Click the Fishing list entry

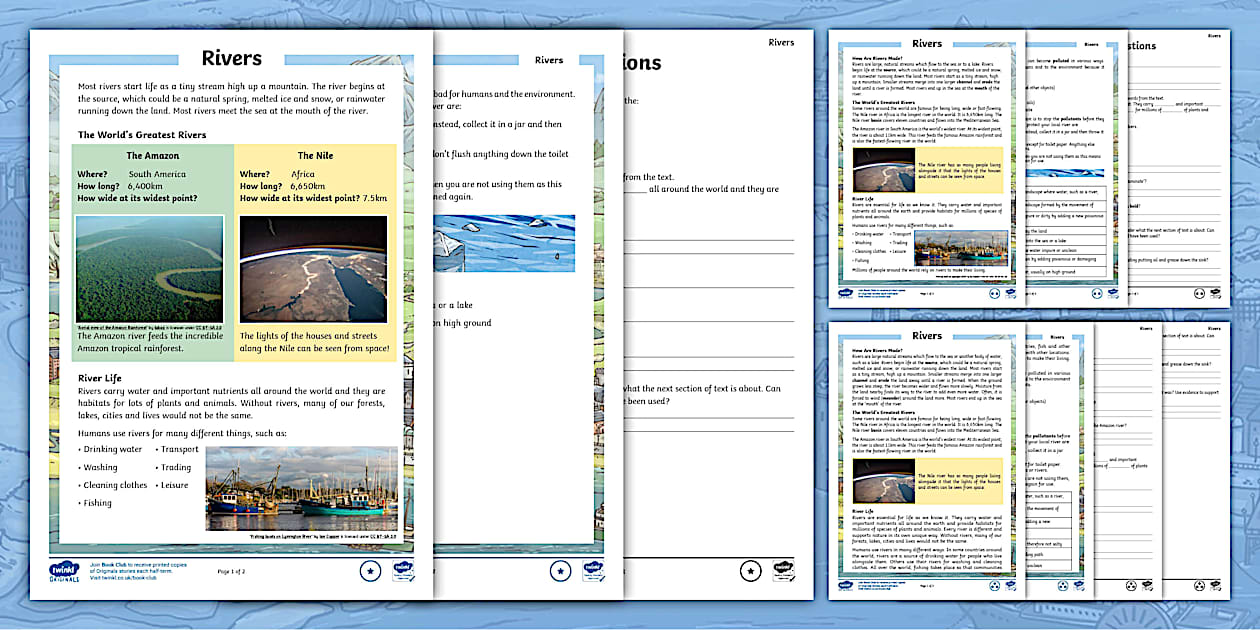(x=98, y=502)
